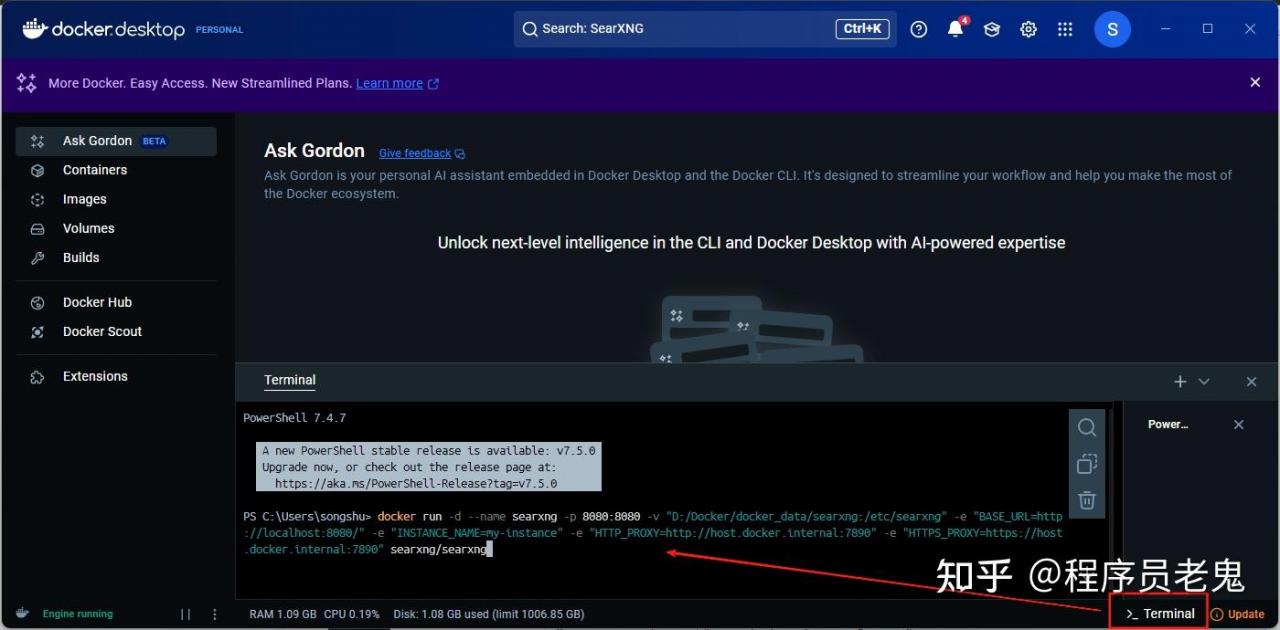
Task: Open the apps grid menu
Action: pos(1065,29)
